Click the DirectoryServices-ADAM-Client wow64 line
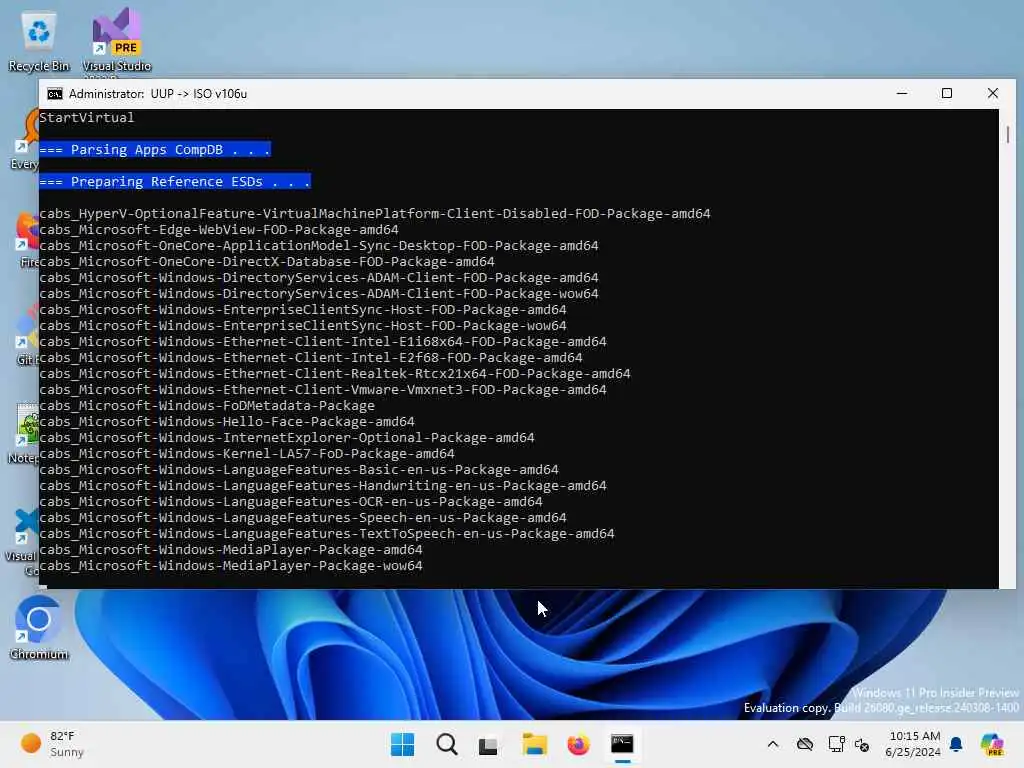1024x768 pixels. coord(319,294)
